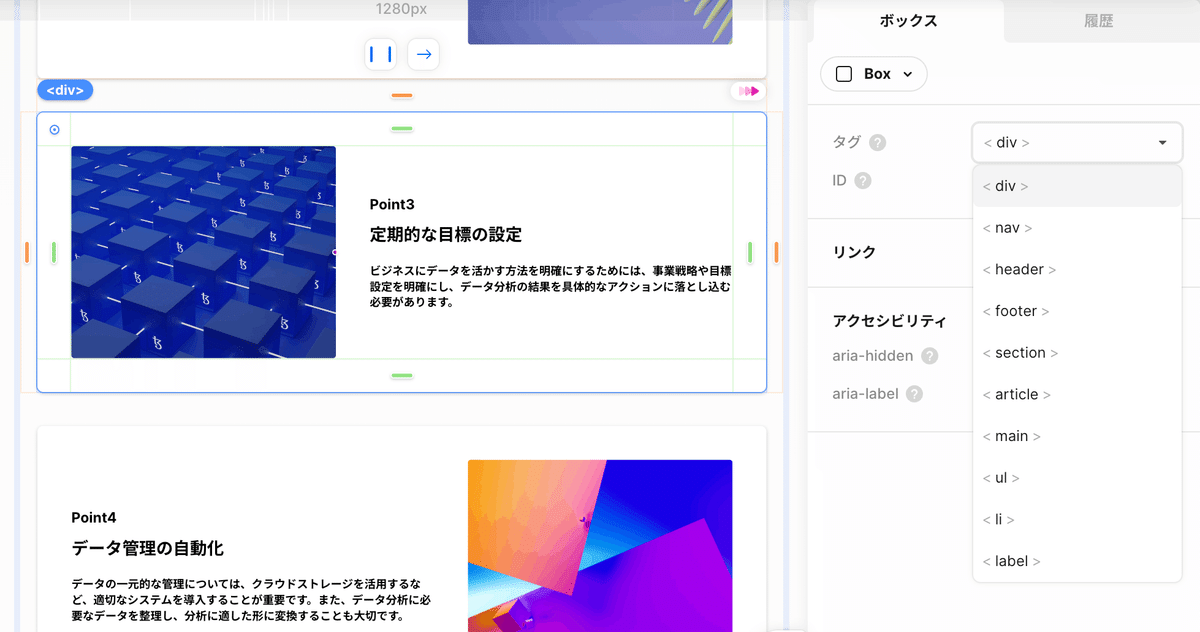Click the orange margin handle above the selected box

click(402, 96)
